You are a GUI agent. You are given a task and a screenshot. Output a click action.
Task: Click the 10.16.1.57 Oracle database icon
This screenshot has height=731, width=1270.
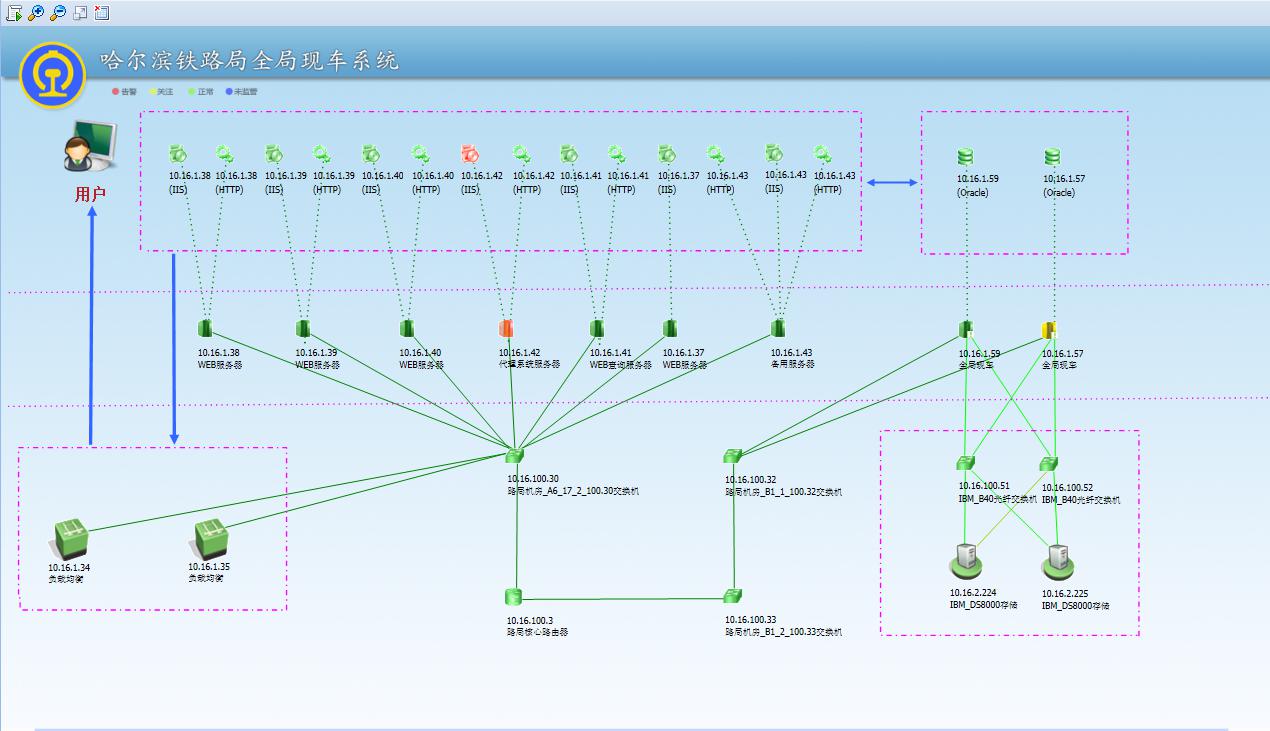[1052, 157]
